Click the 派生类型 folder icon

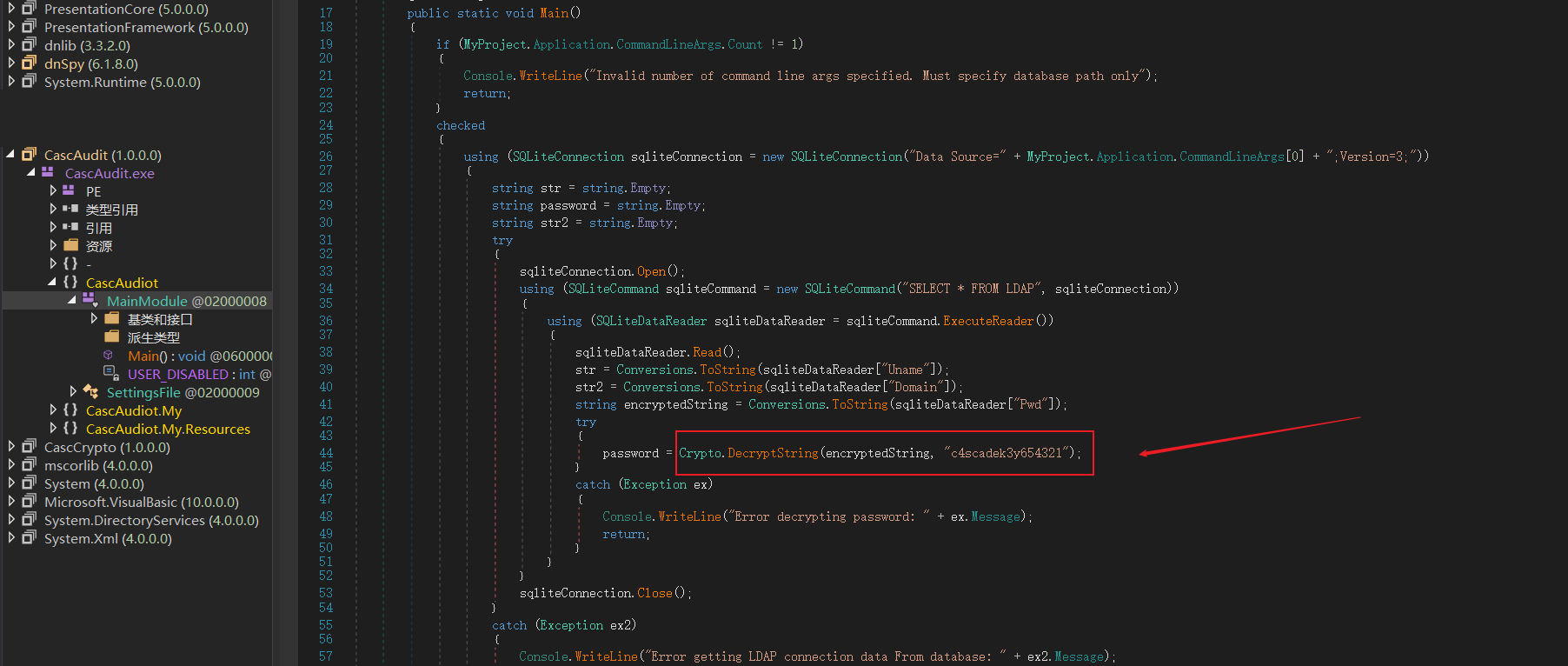(x=111, y=337)
